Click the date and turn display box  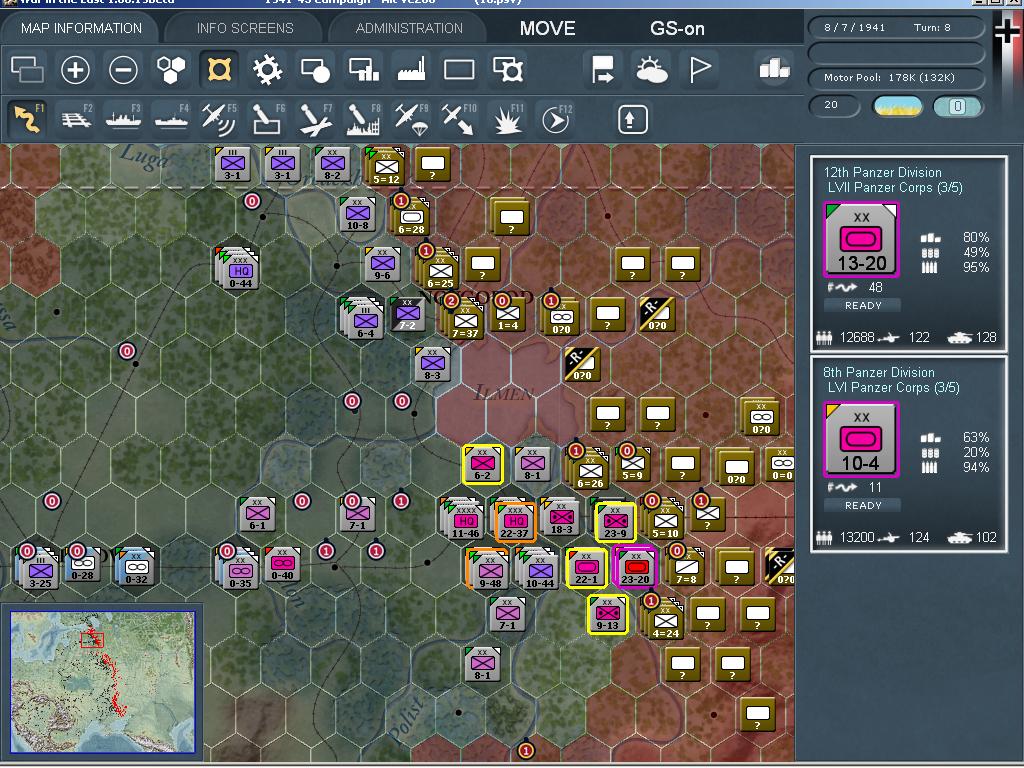click(x=895, y=27)
